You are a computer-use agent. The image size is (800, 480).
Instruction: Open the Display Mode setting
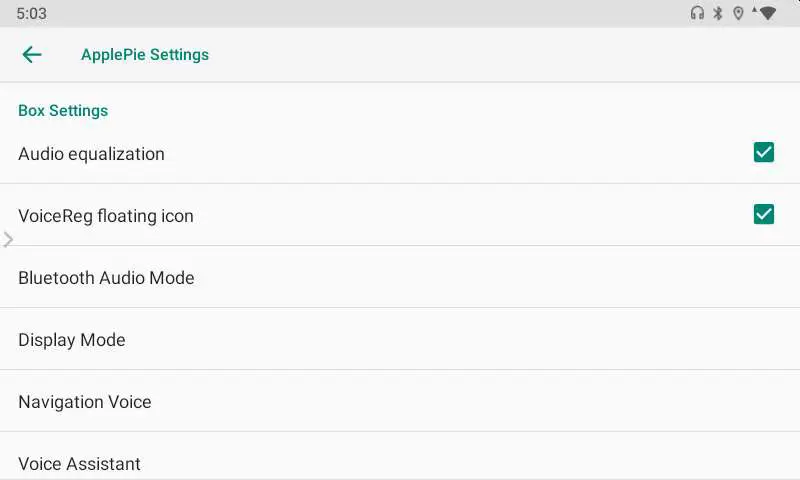click(72, 340)
